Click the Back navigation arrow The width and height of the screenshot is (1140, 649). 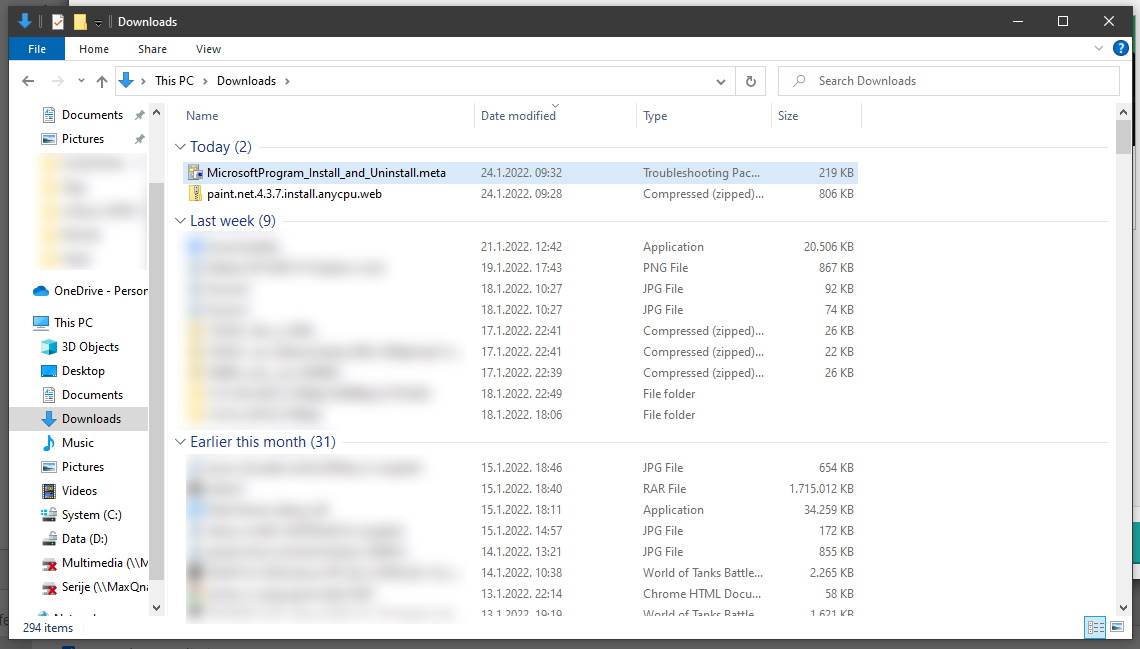tap(28, 81)
